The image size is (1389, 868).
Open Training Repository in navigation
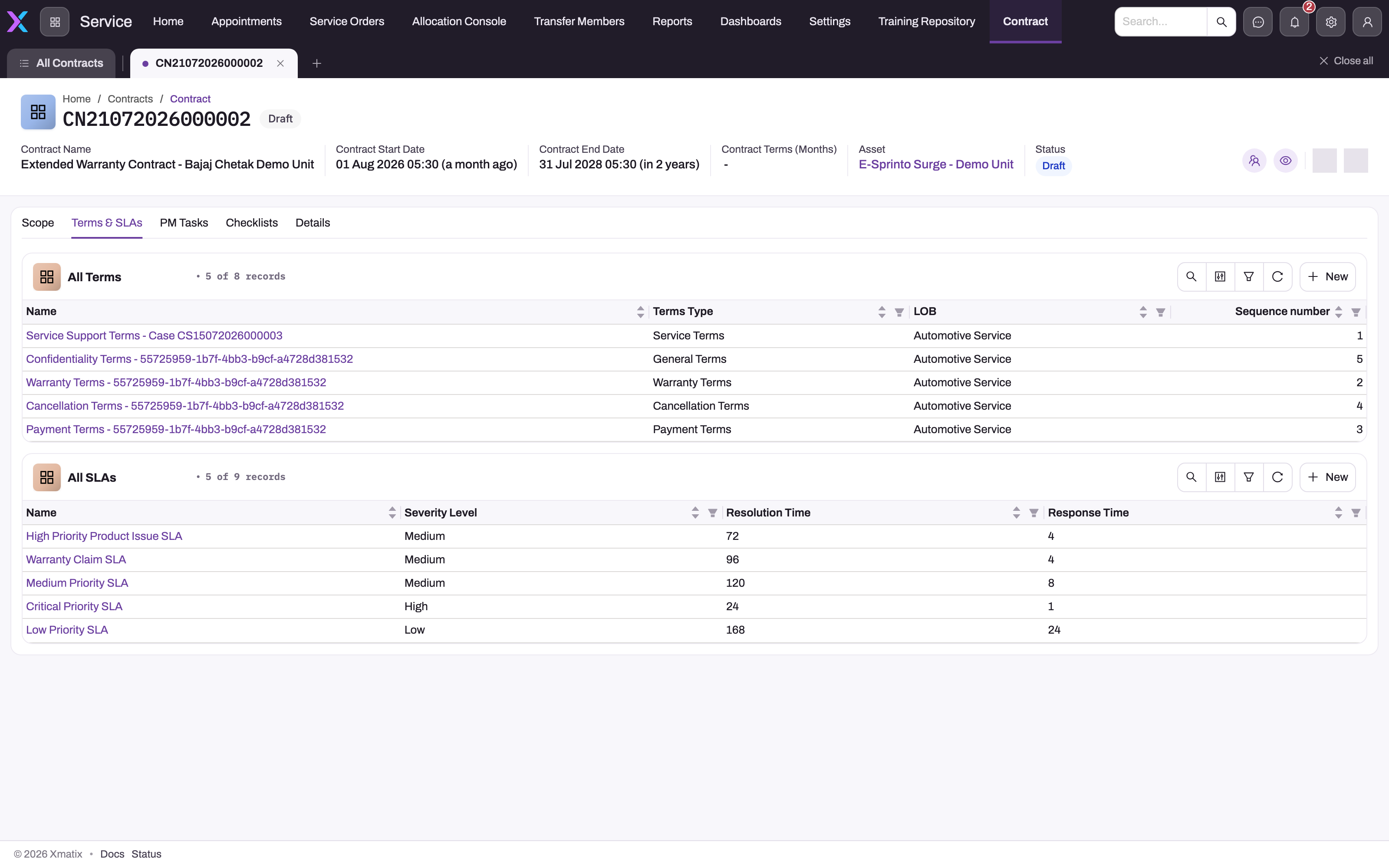tap(926, 22)
